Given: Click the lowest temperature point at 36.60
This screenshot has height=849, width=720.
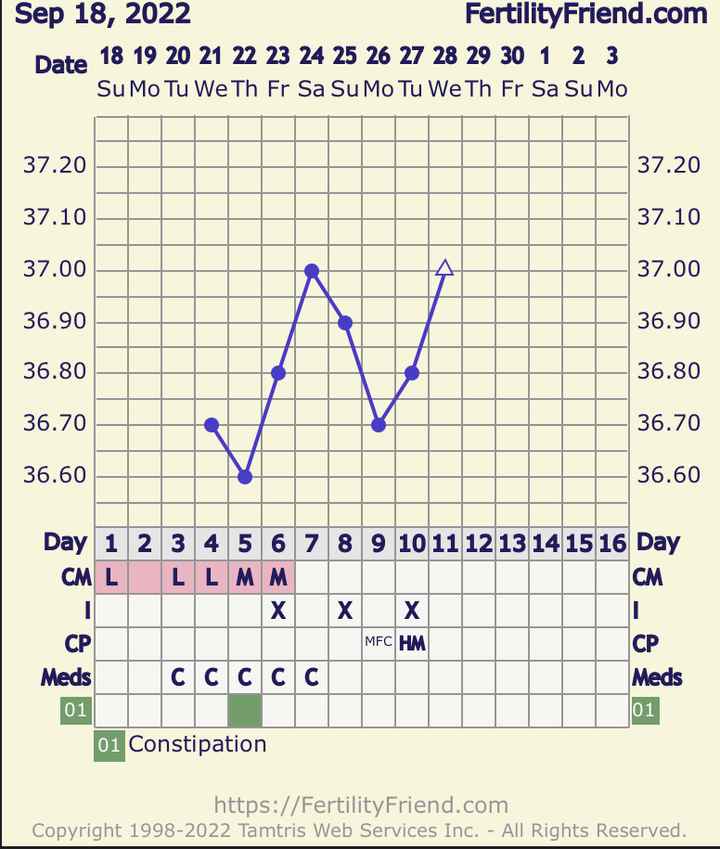Looking at the screenshot, I should point(245,476).
